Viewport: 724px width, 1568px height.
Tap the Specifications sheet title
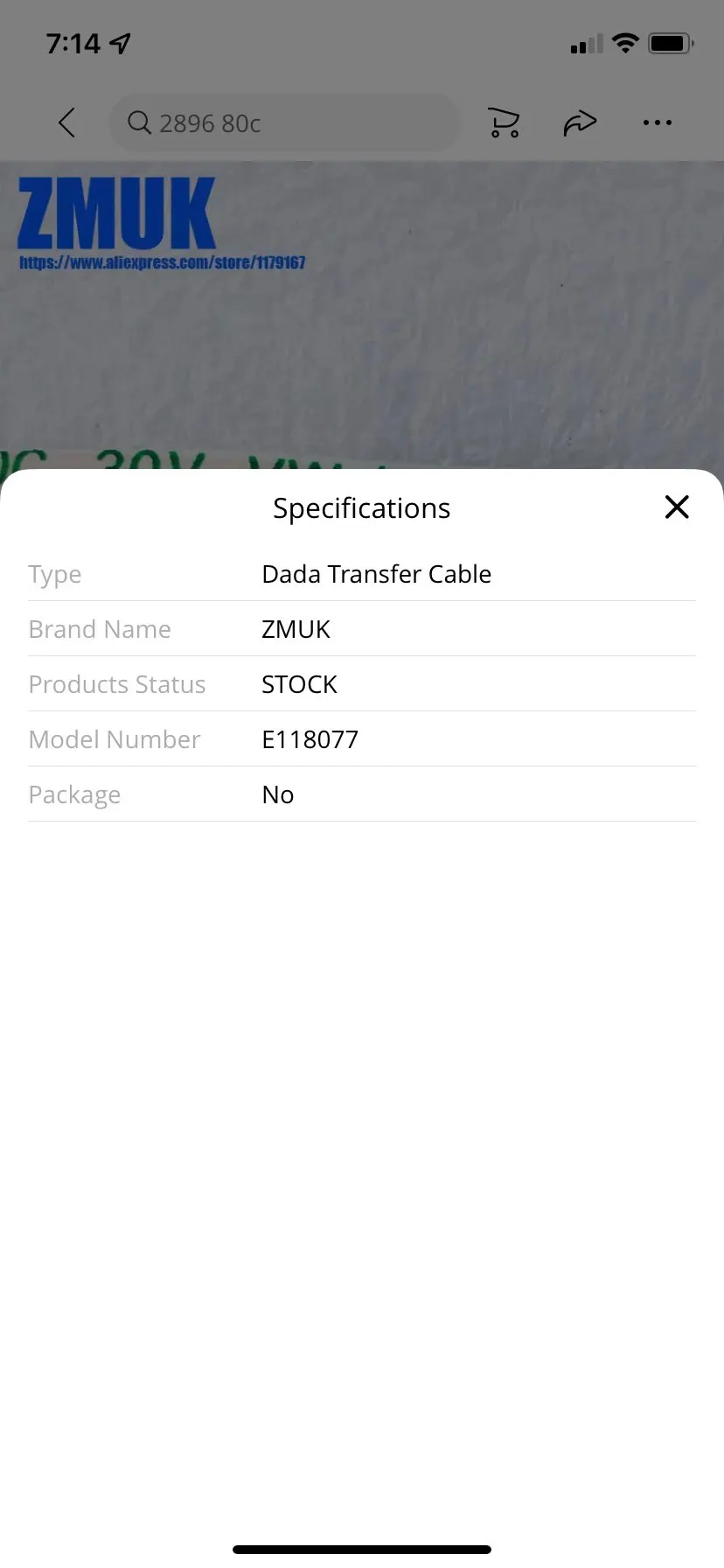click(361, 508)
